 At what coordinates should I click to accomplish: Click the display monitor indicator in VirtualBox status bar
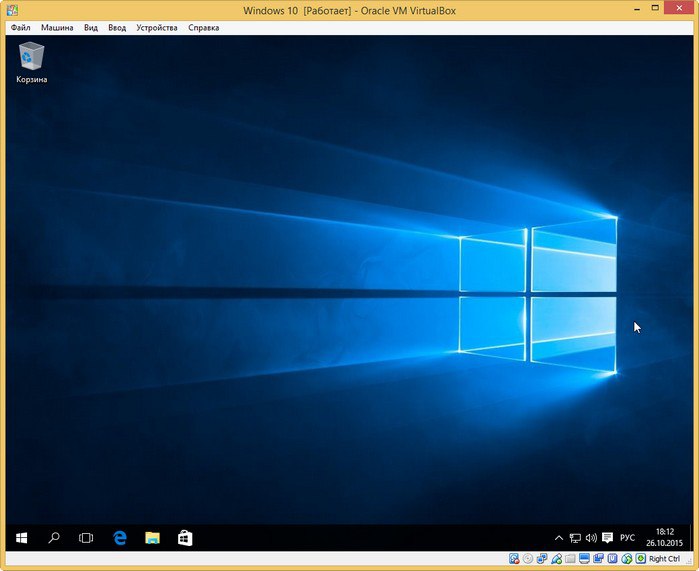pos(584,559)
